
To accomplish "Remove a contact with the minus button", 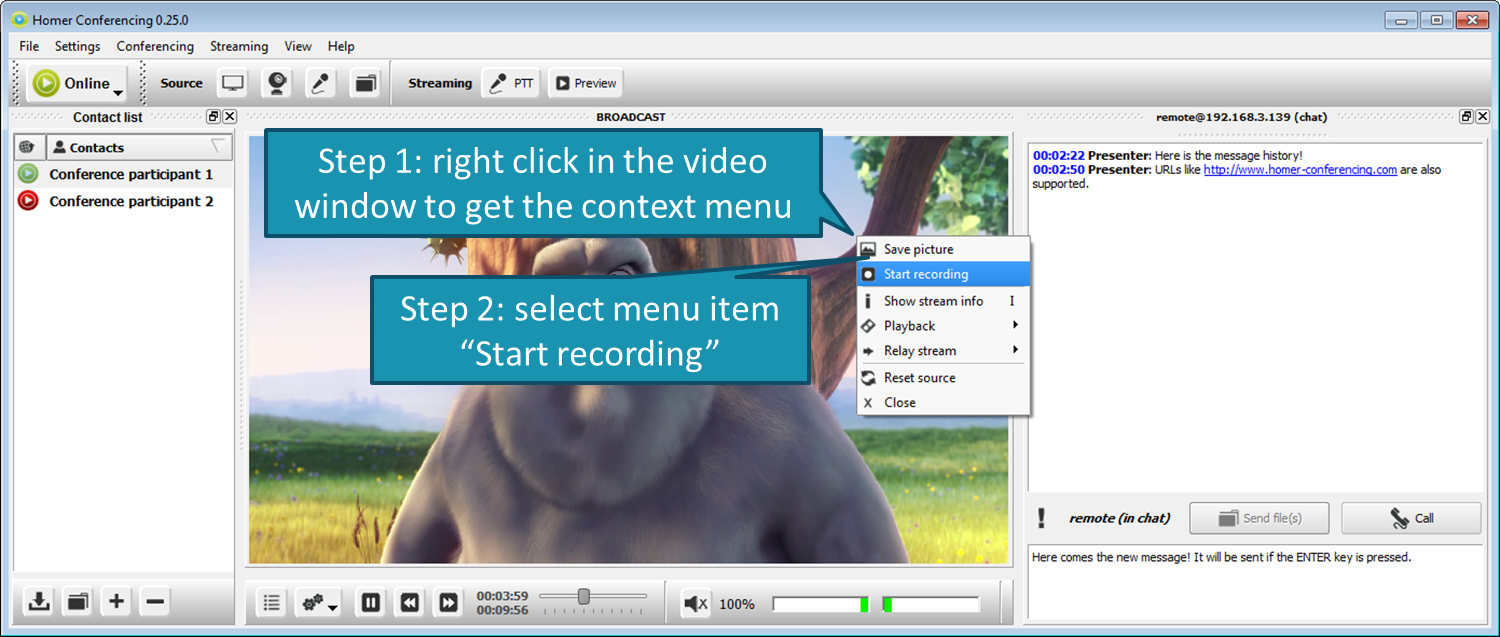I will (x=155, y=602).
